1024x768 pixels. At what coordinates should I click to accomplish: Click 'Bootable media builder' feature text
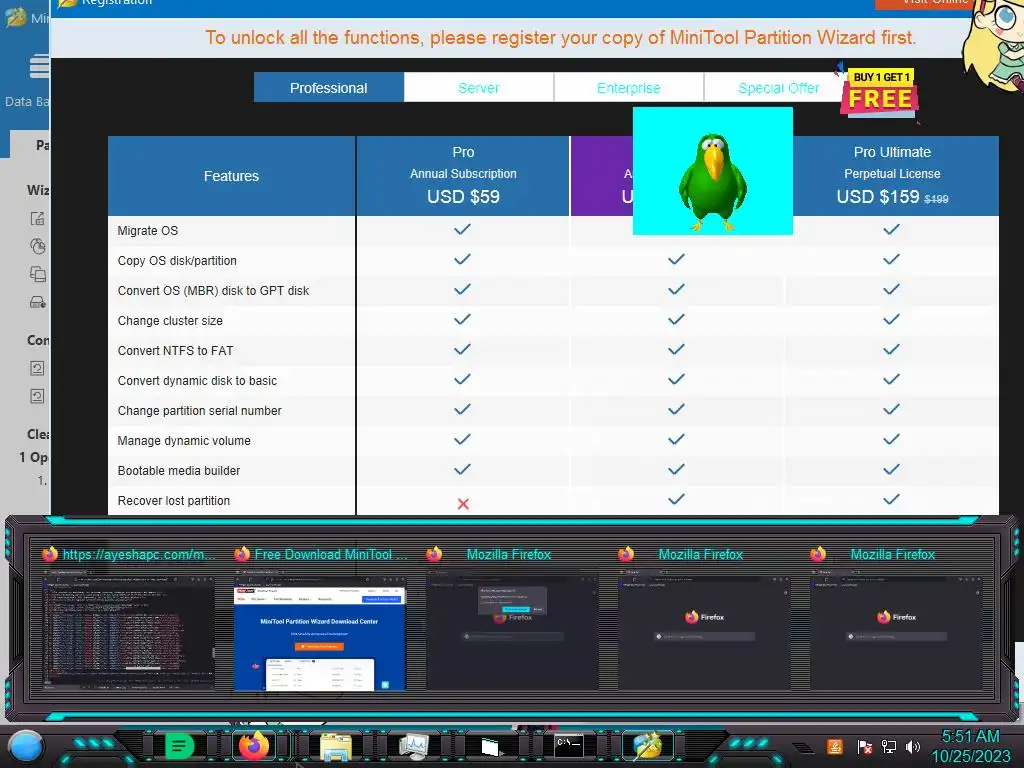(x=179, y=471)
